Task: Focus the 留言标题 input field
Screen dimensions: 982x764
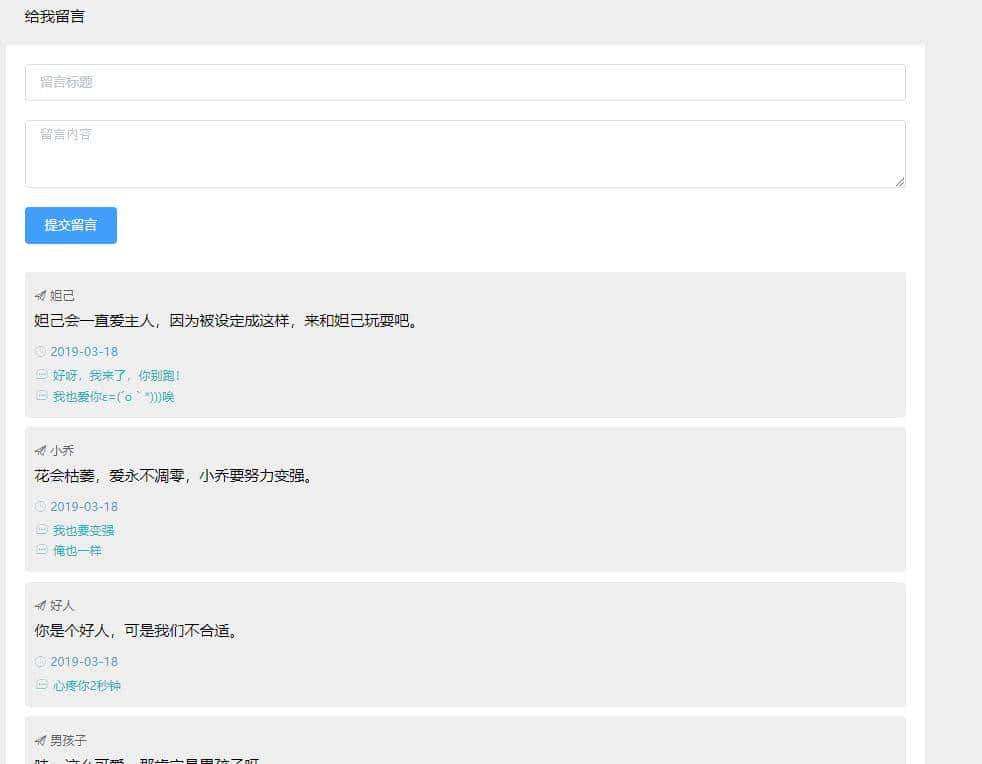Action: 465,83
